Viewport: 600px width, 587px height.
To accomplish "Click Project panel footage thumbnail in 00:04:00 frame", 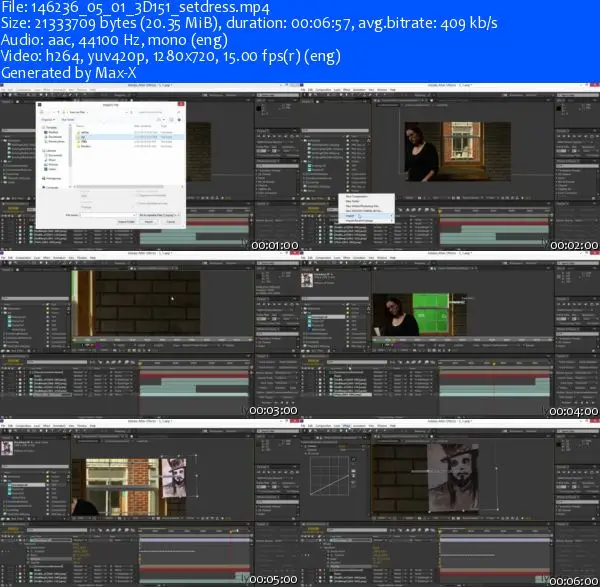I will click(x=307, y=280).
